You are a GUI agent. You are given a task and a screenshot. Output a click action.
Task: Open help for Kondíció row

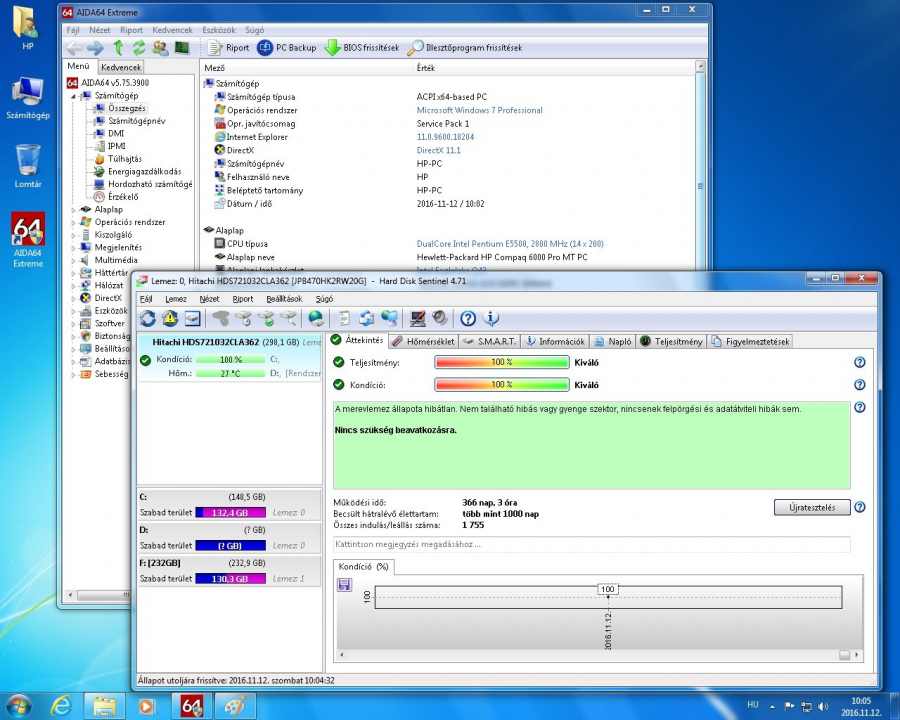pos(859,385)
